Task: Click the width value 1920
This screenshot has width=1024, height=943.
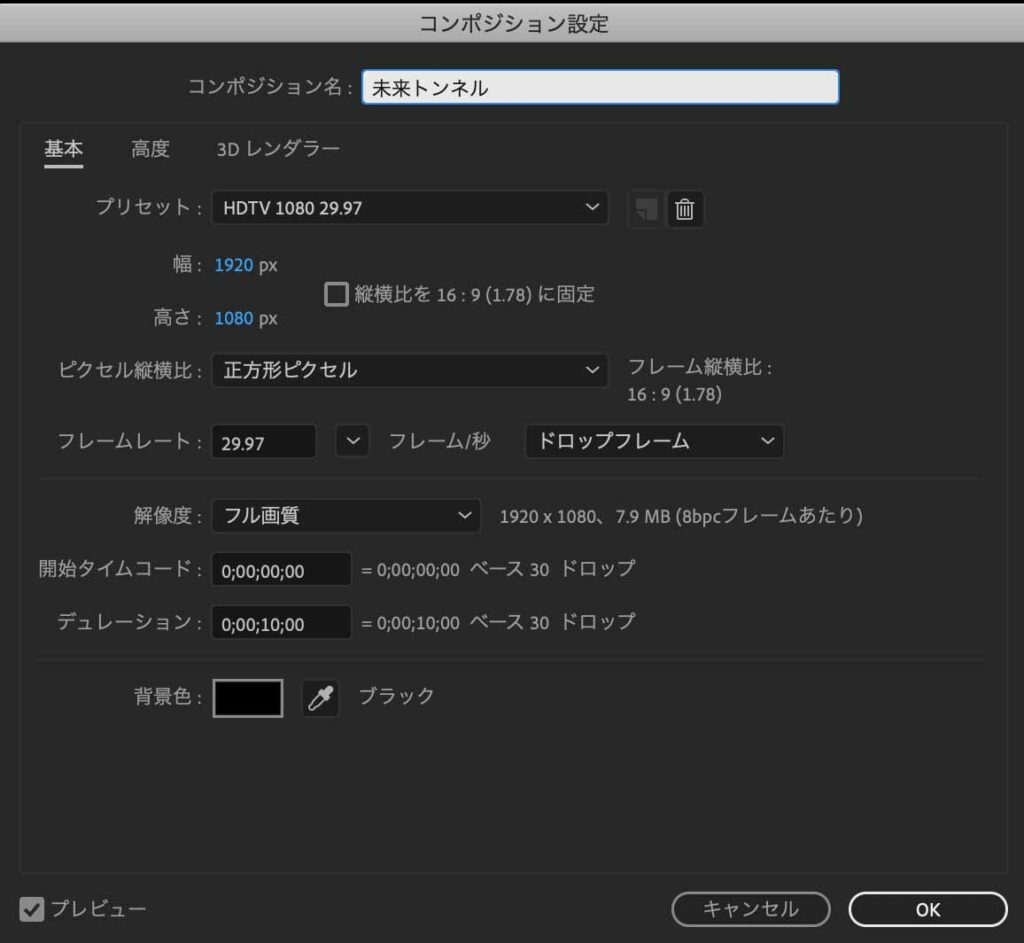Action: pyautogui.click(x=234, y=264)
